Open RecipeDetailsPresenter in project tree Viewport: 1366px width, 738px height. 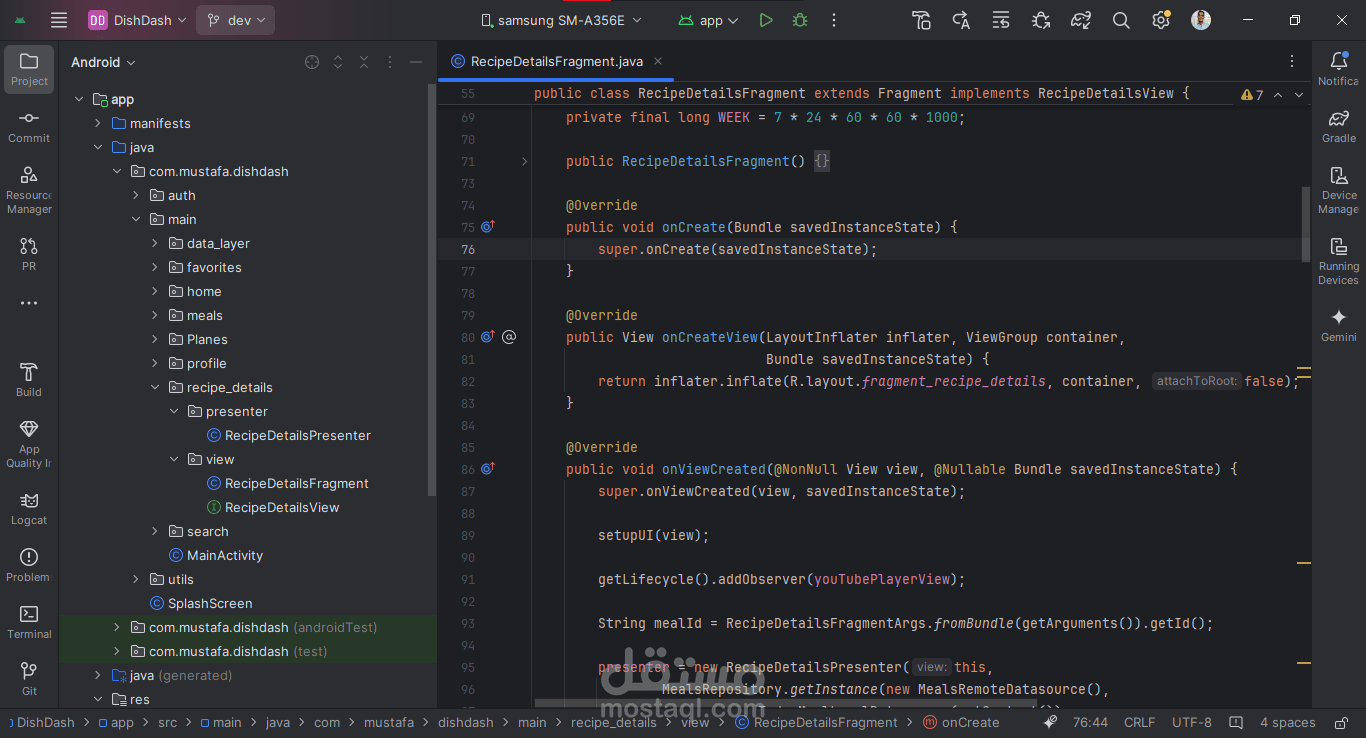(x=297, y=435)
